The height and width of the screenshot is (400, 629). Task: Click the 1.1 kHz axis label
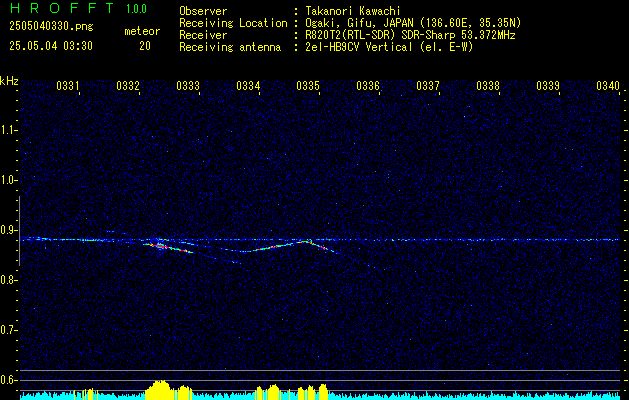click(7, 130)
